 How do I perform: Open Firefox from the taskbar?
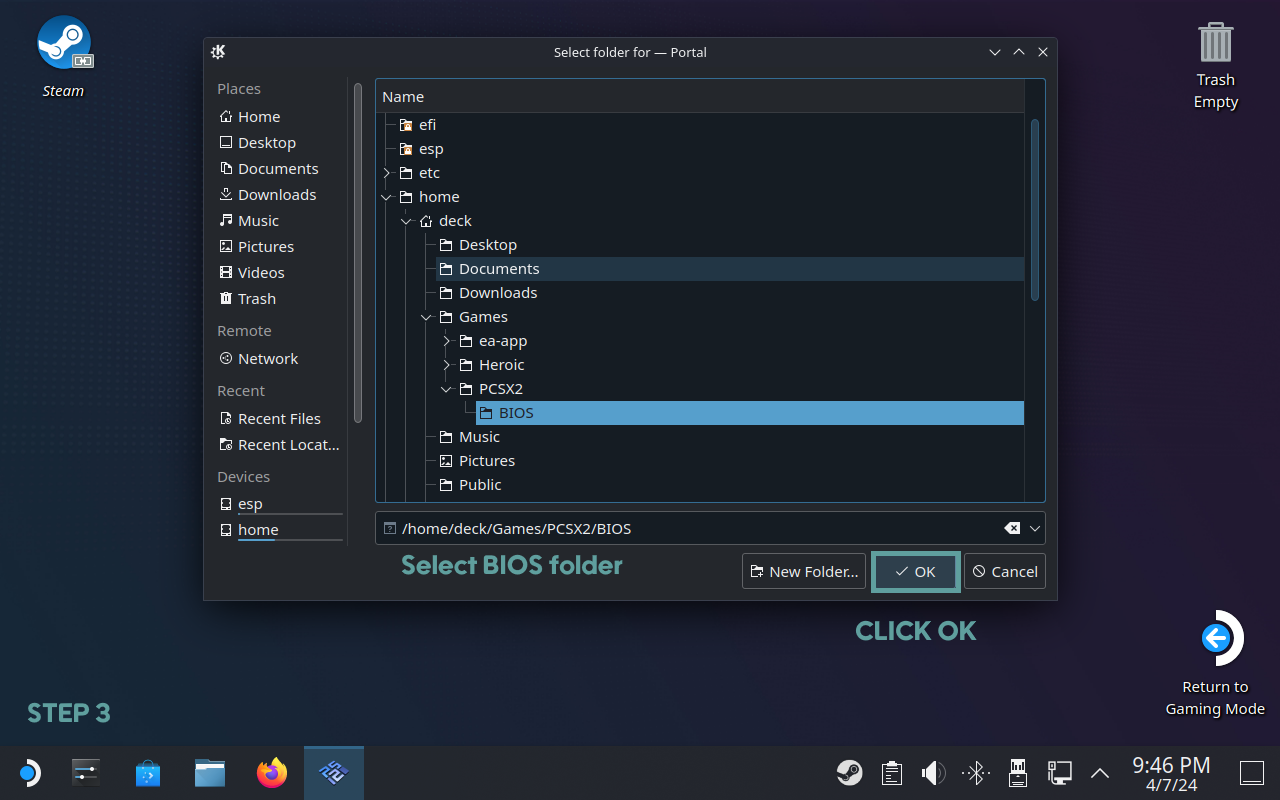271,773
